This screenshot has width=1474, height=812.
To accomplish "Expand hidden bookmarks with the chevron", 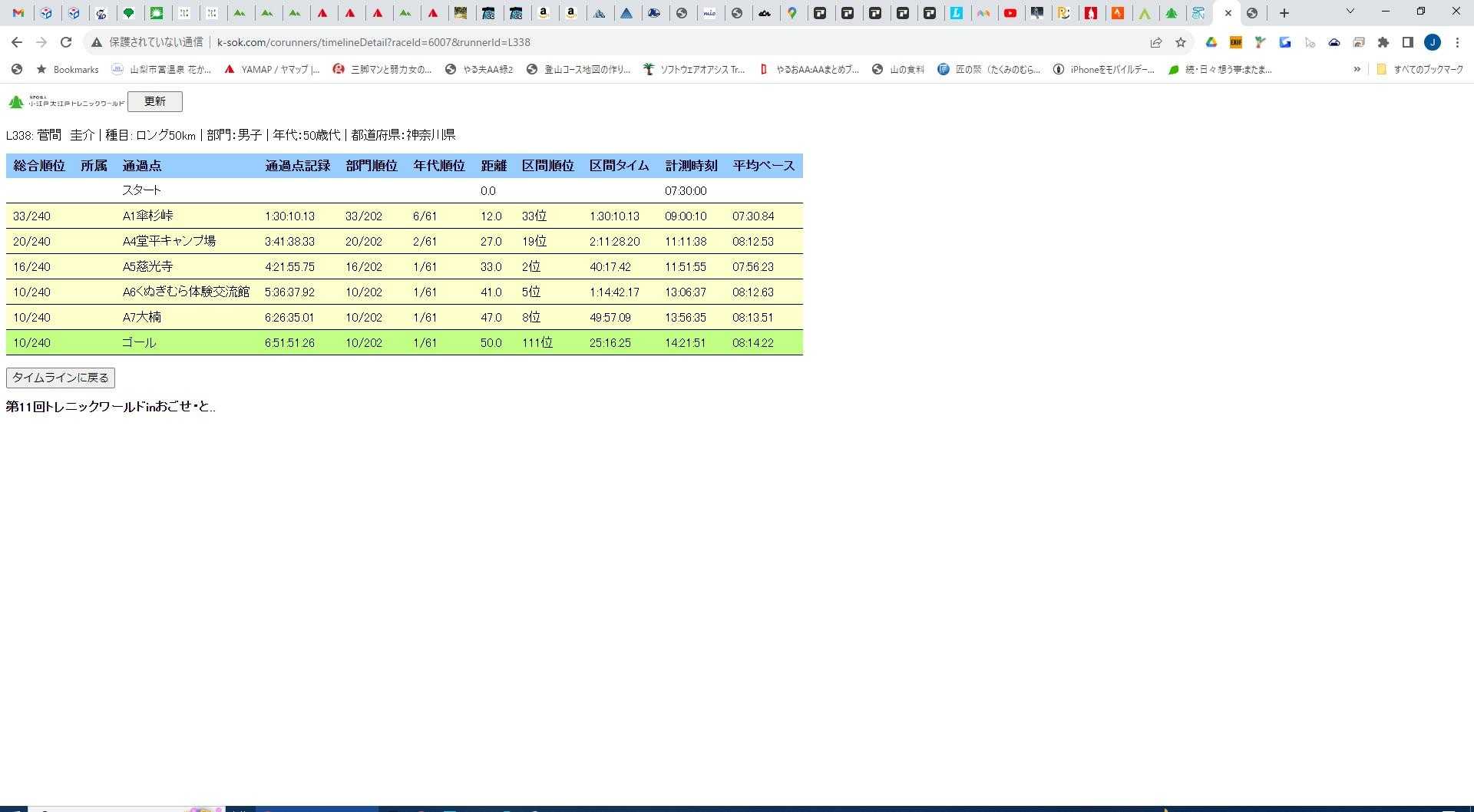I will click(1357, 69).
